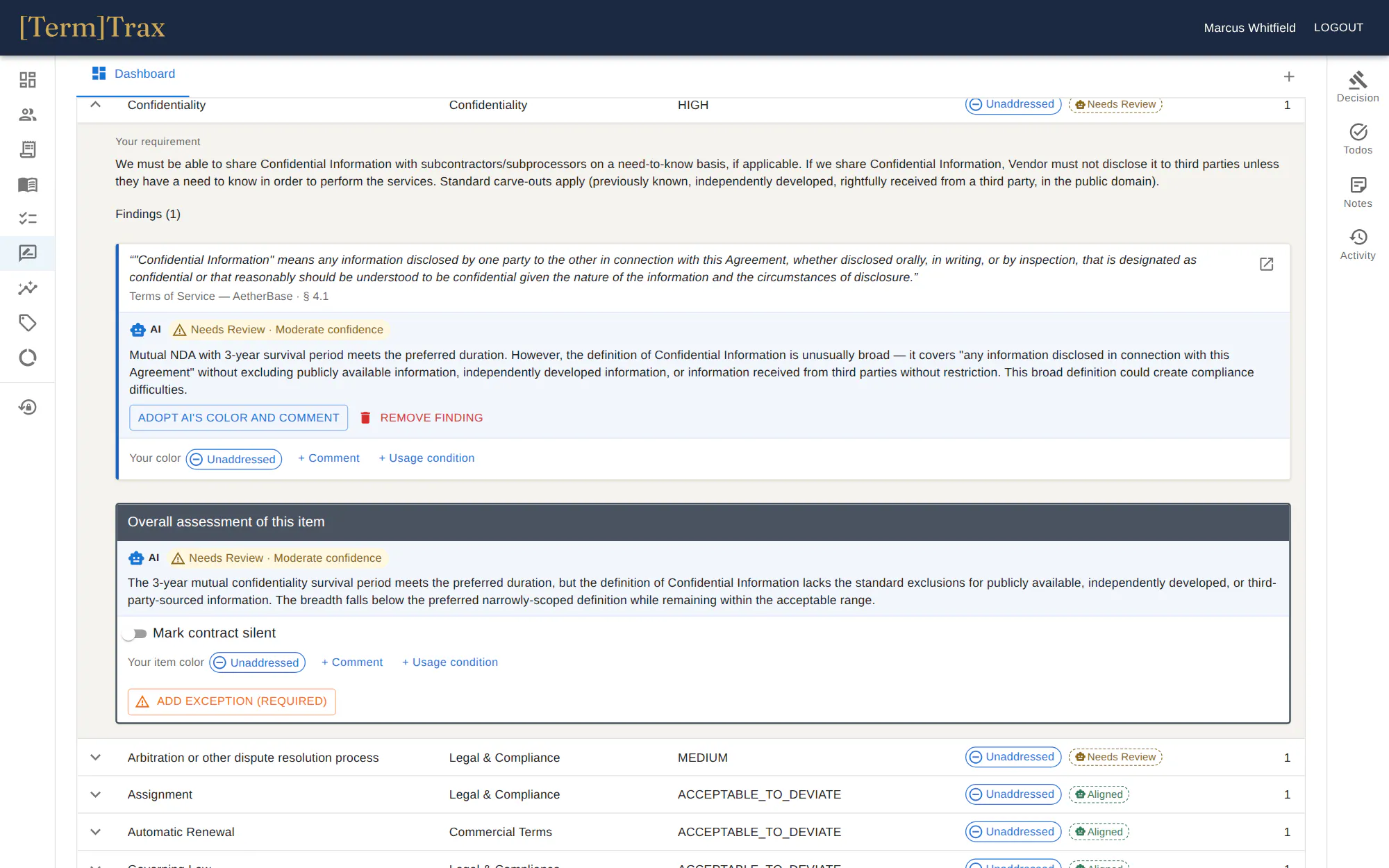1389x868 pixels.
Task: Open the Todos panel
Action: [x=1358, y=139]
